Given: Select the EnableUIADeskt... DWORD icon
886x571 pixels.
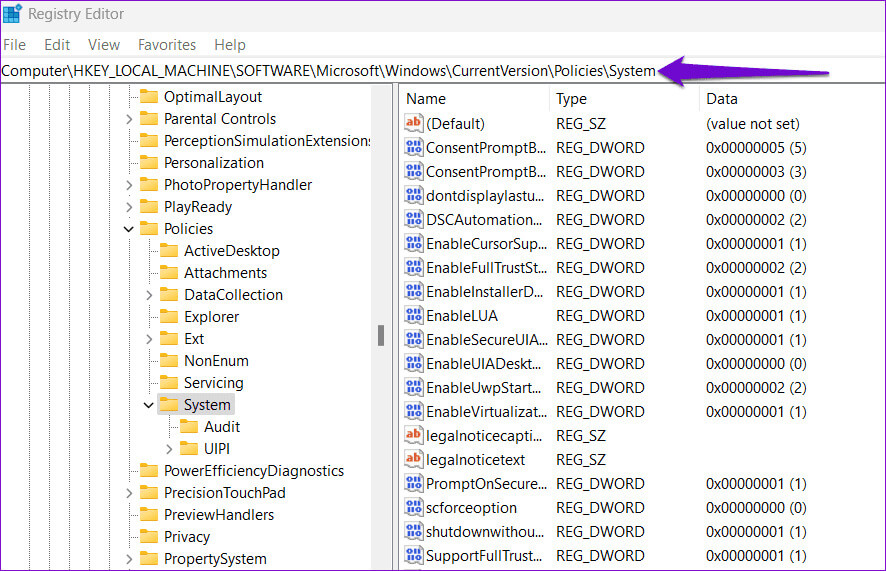Looking at the screenshot, I should [x=414, y=363].
